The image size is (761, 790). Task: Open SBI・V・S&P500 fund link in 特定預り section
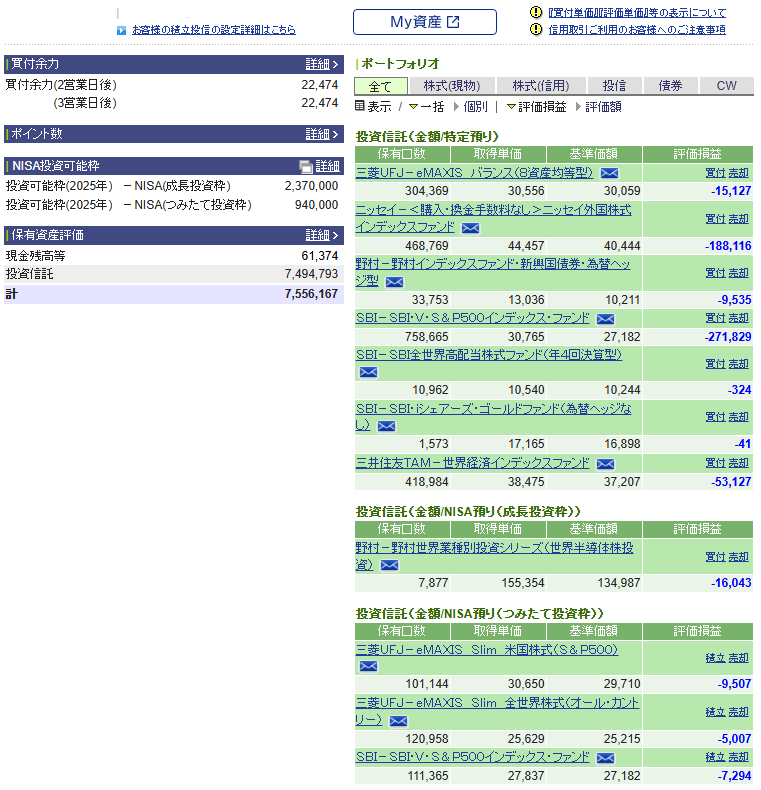click(472, 318)
